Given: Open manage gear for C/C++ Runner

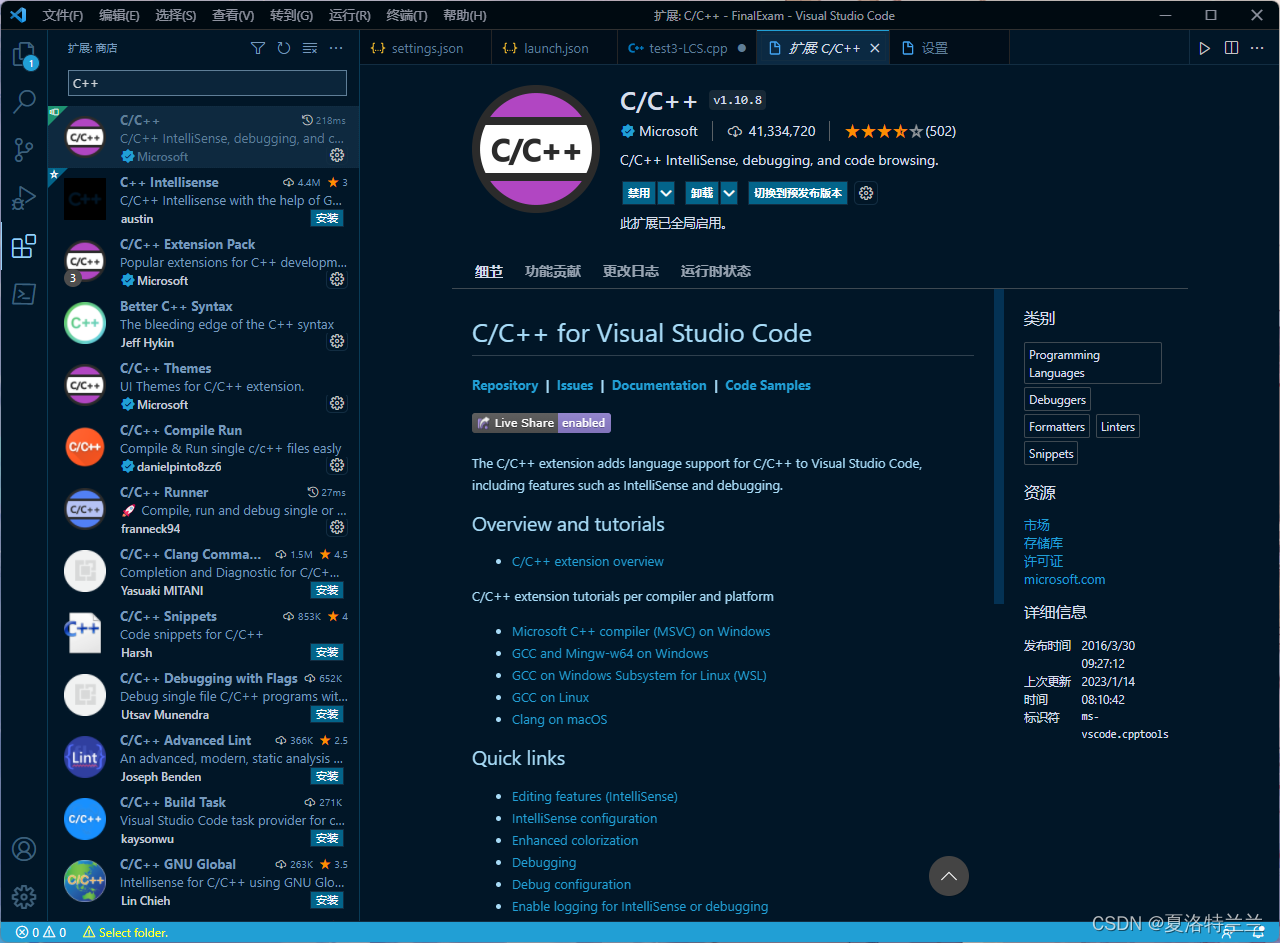Looking at the screenshot, I should coord(337,528).
